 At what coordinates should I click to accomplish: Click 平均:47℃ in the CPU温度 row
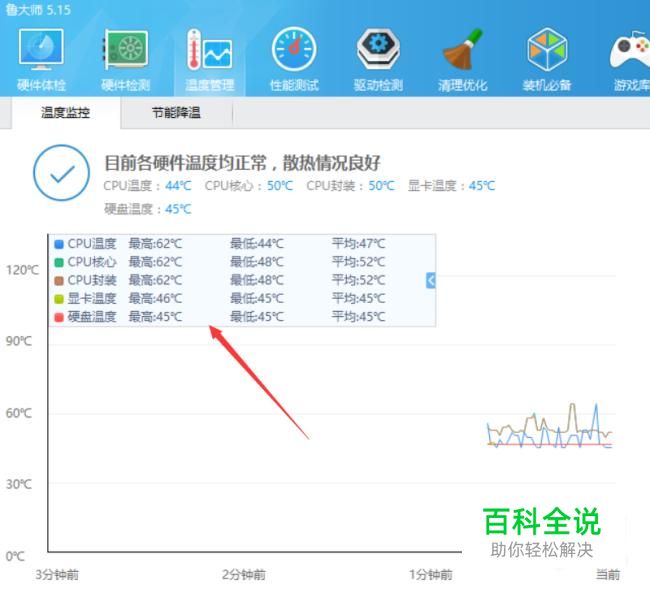click(358, 244)
